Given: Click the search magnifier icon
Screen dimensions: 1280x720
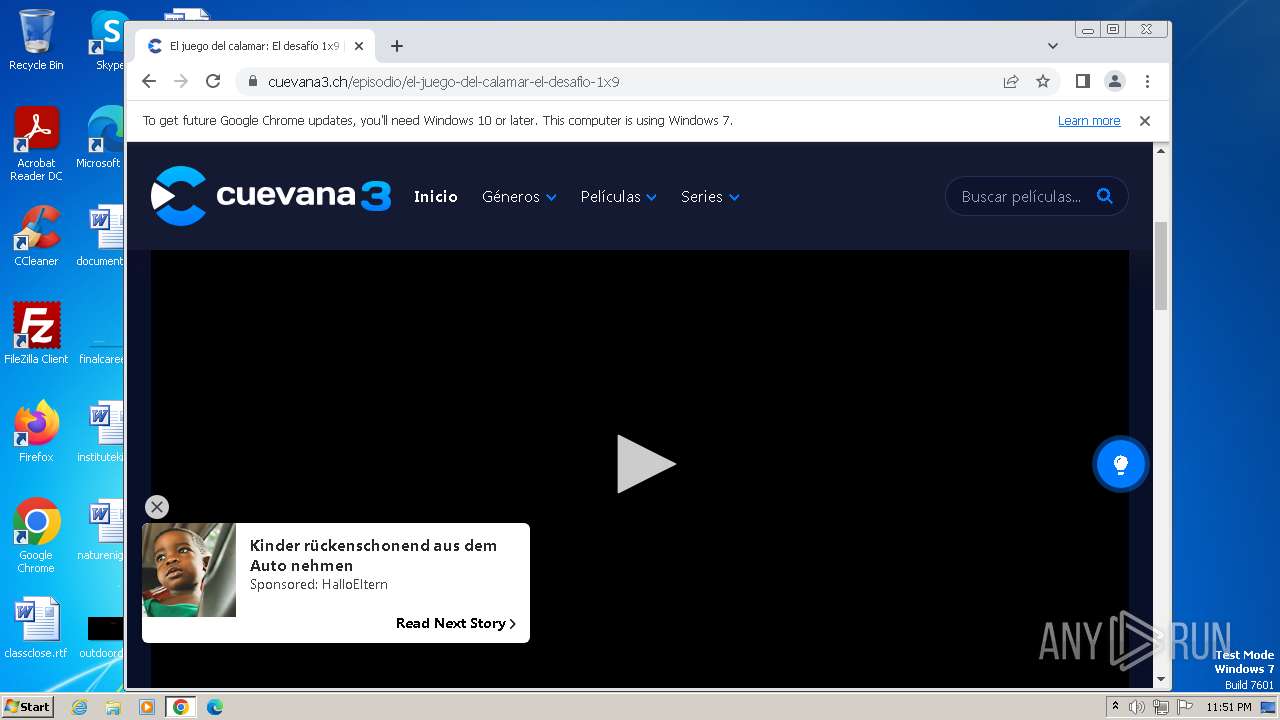Looking at the screenshot, I should (x=1105, y=196).
